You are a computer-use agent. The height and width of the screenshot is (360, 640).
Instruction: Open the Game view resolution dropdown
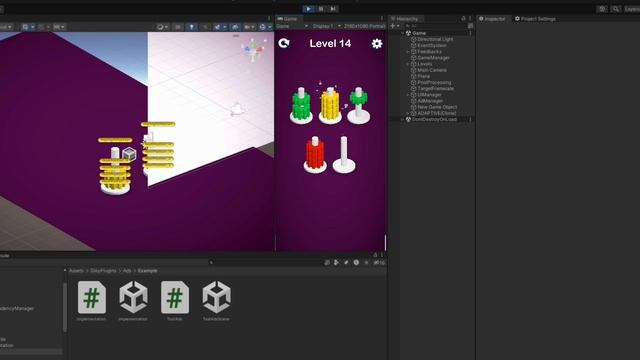click(364, 26)
